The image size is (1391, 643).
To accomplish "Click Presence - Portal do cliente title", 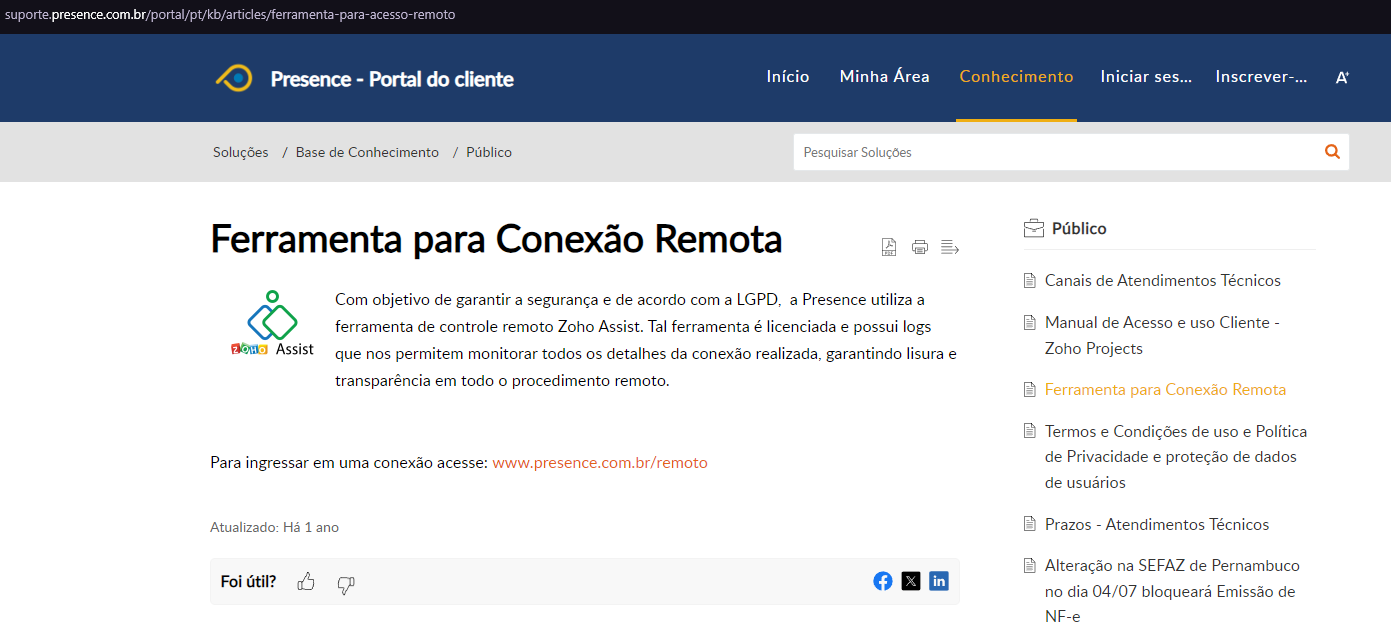I will (x=392, y=79).
